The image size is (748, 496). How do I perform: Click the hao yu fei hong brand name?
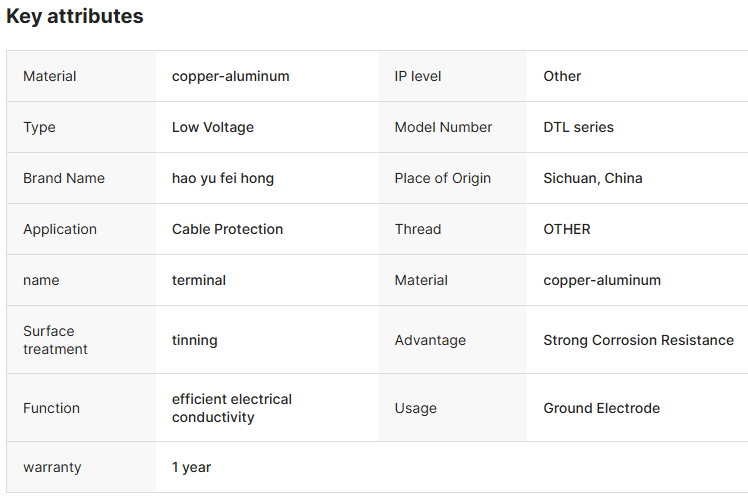click(x=222, y=178)
